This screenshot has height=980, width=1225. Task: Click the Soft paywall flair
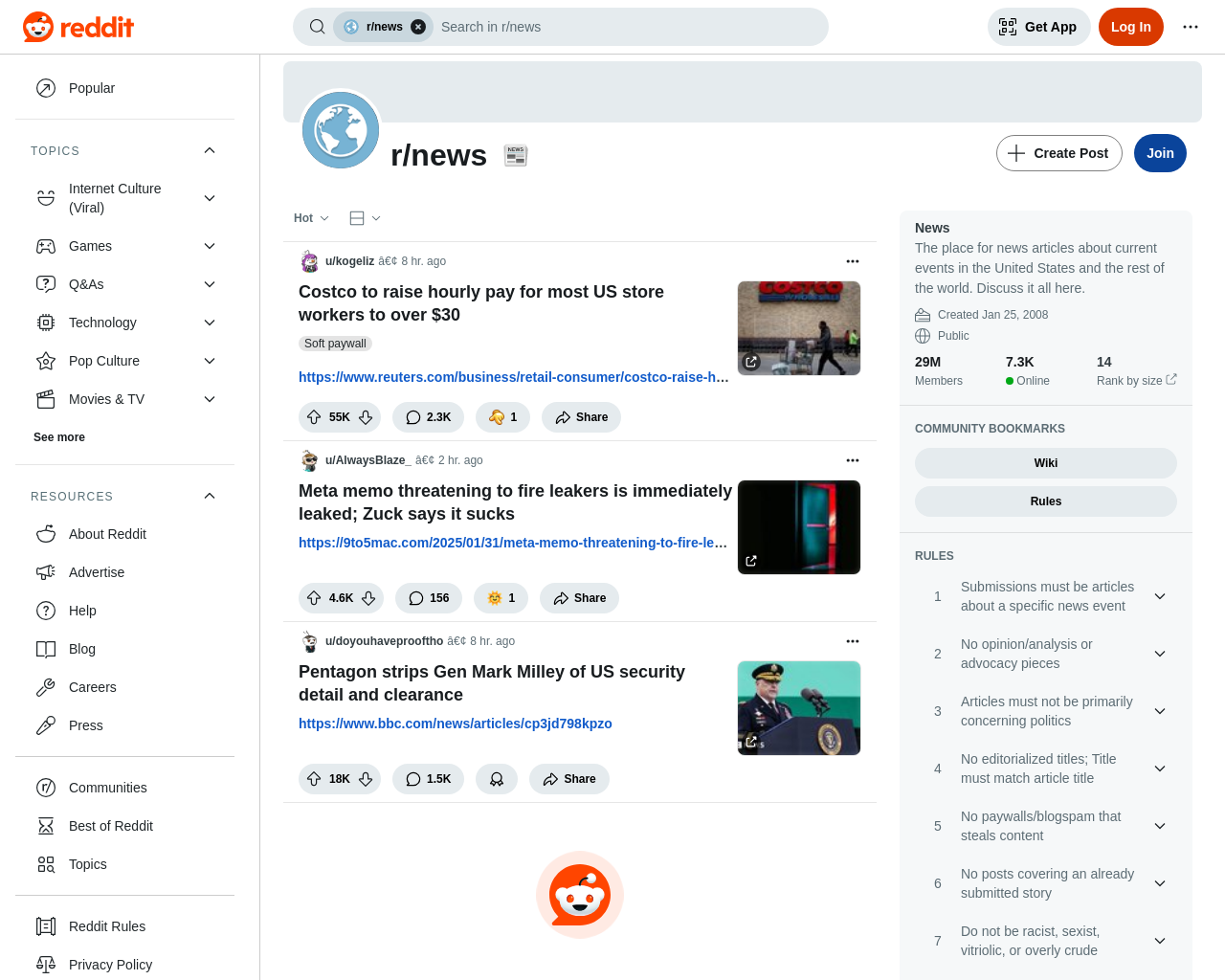tap(335, 344)
